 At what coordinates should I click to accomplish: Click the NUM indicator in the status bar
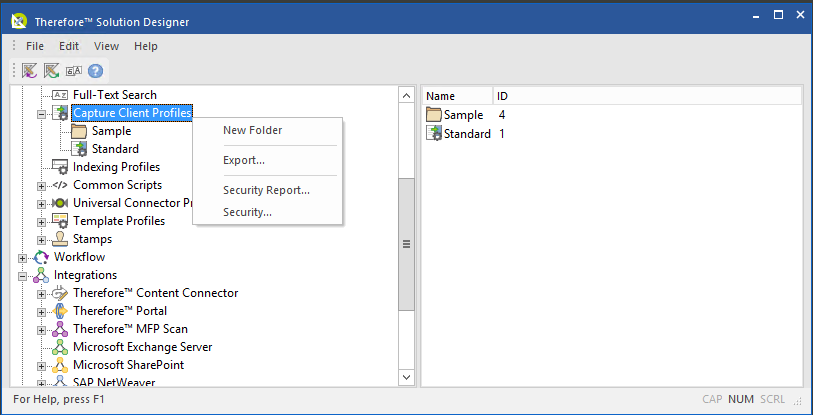click(x=741, y=399)
